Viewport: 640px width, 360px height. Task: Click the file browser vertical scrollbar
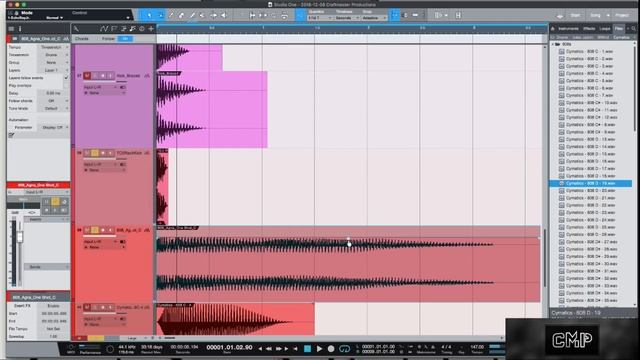point(635,88)
